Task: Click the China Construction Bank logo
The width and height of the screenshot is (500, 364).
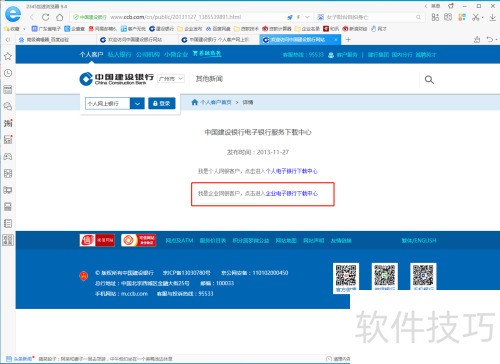Action: [x=116, y=79]
